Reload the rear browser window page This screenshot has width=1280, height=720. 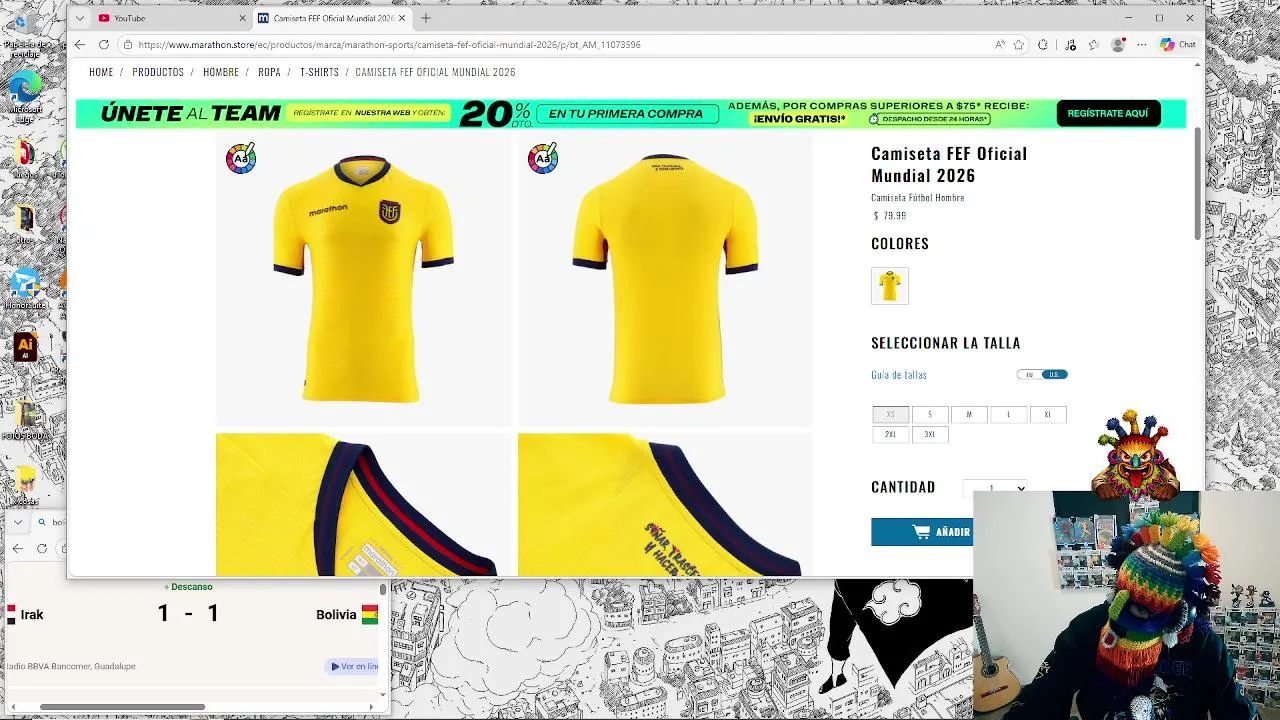(42, 548)
